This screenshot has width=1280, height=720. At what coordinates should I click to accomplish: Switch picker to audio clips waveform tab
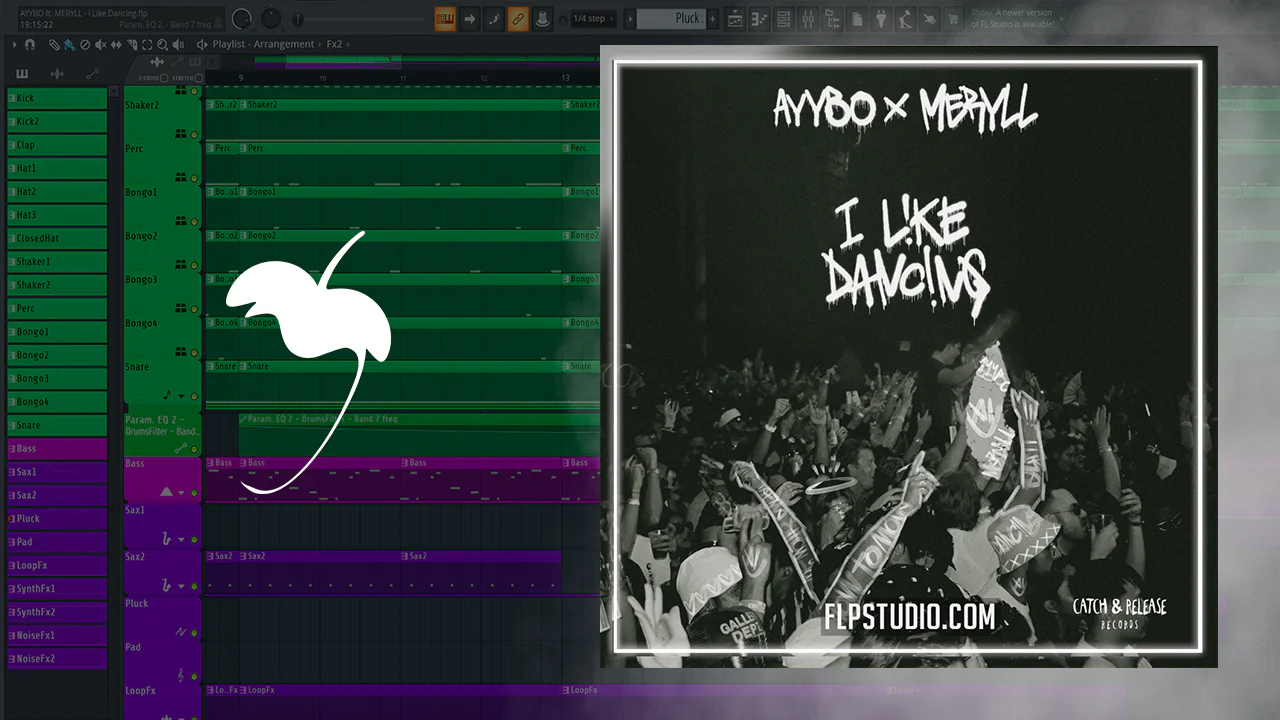(57, 74)
